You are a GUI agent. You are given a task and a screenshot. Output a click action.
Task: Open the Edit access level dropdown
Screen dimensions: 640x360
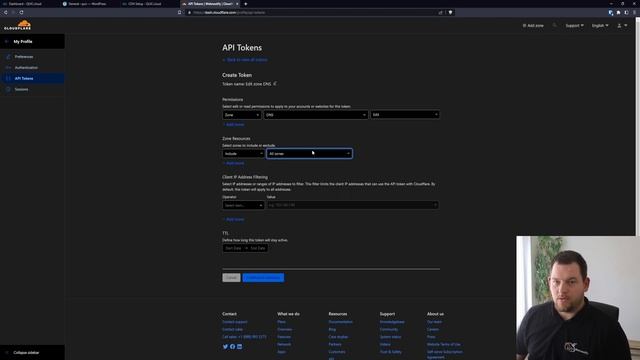(405, 115)
